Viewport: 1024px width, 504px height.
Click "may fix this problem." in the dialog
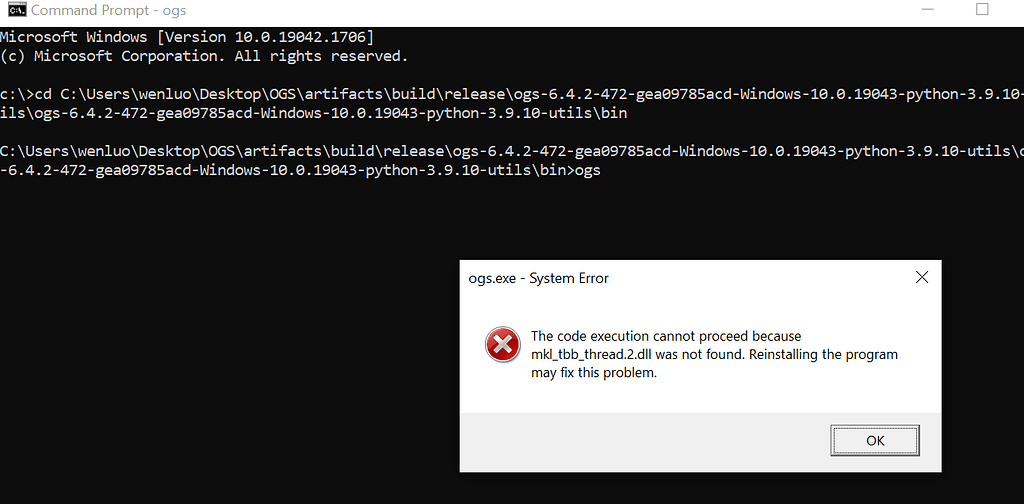tap(593, 373)
